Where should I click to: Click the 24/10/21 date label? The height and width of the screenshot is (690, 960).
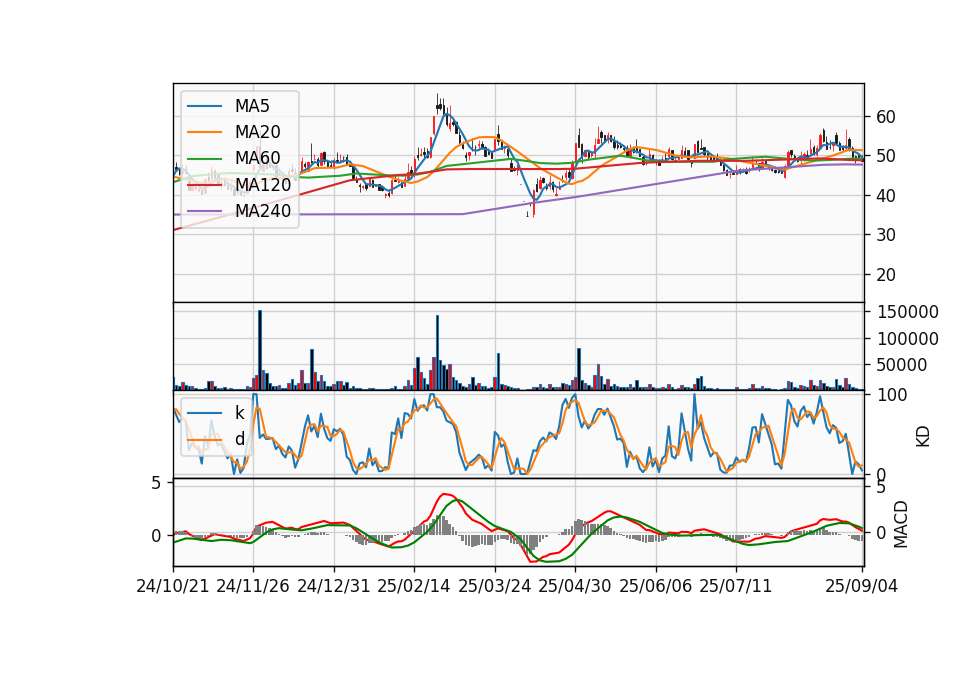pos(173,586)
